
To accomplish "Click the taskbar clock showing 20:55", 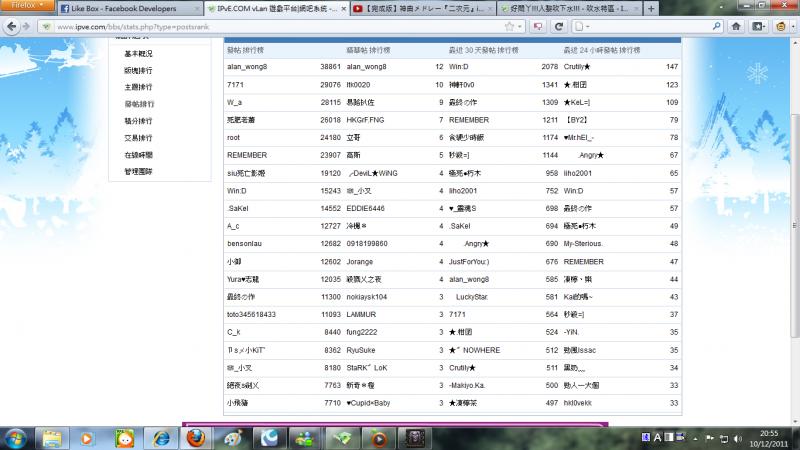I will (770, 437).
